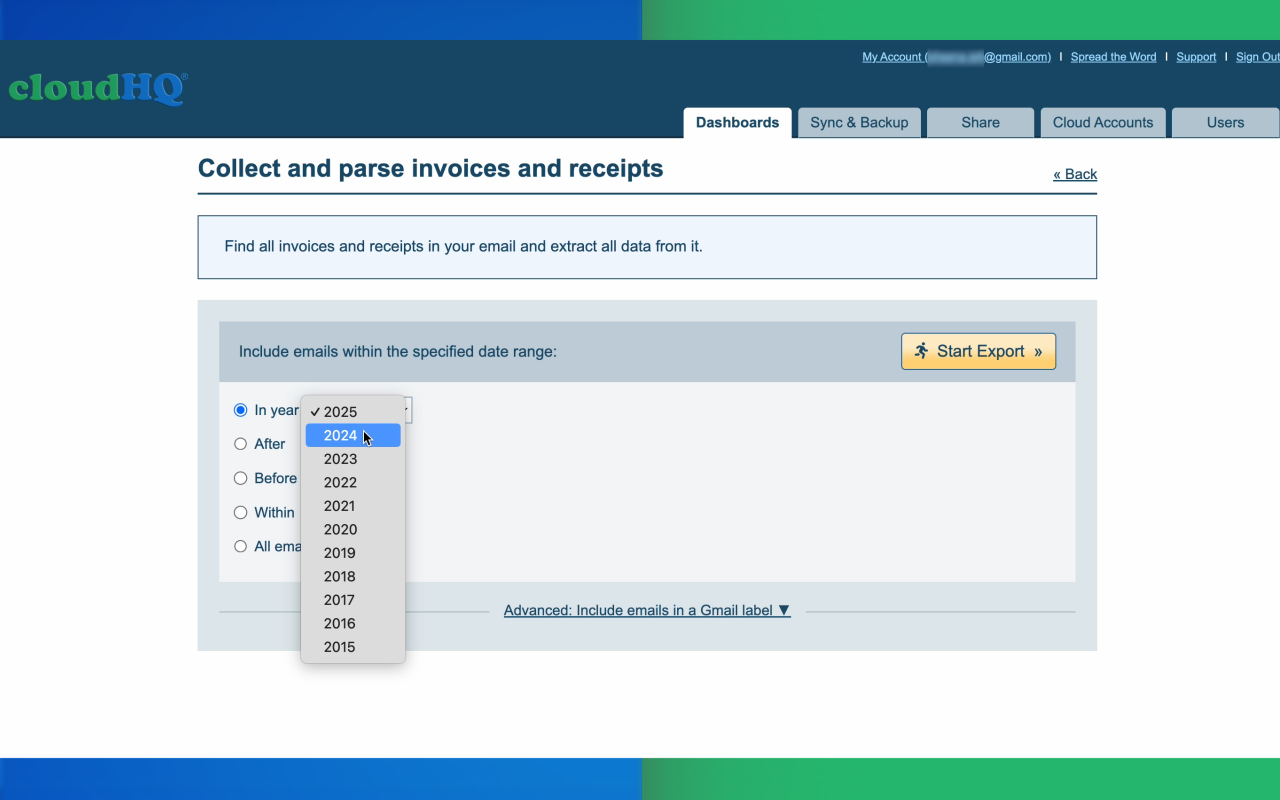Open the My Account link
Image resolution: width=1280 pixels, height=800 pixels.
(x=957, y=57)
